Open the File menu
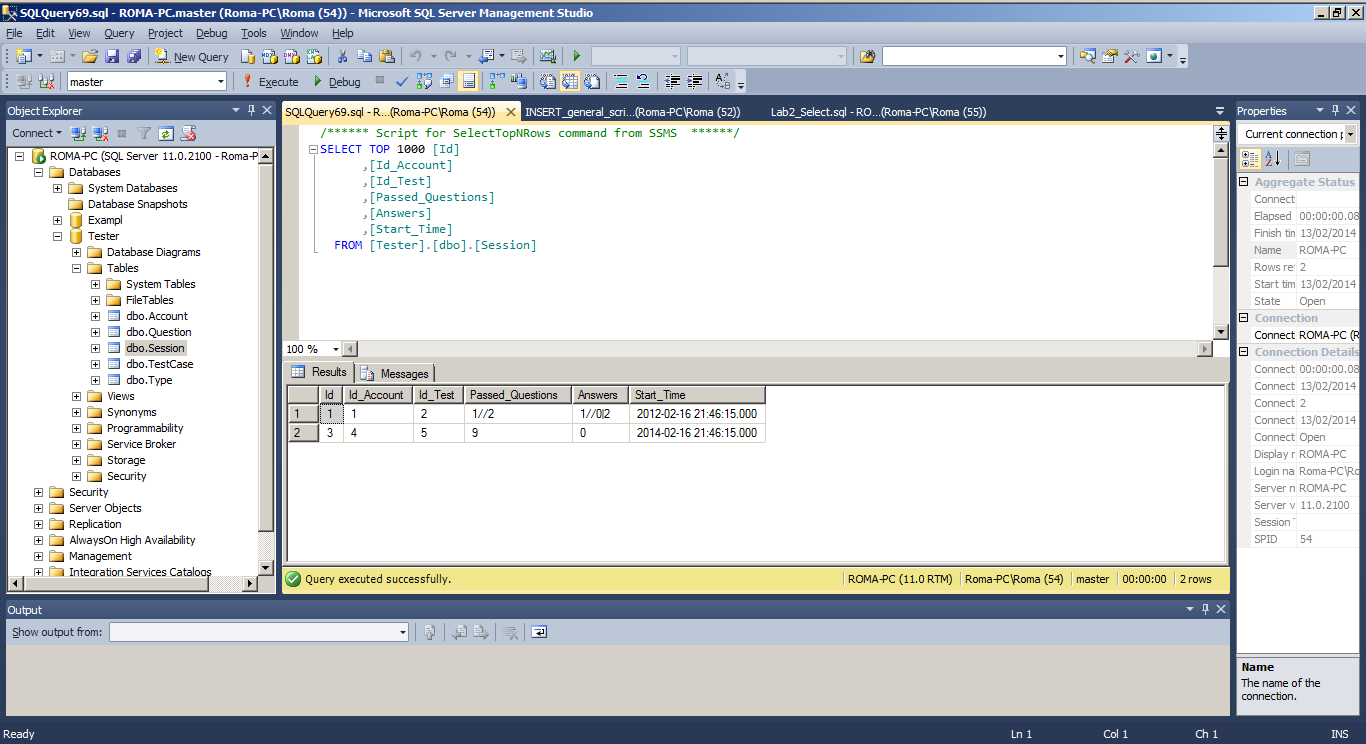The width and height of the screenshot is (1366, 744). (14, 33)
